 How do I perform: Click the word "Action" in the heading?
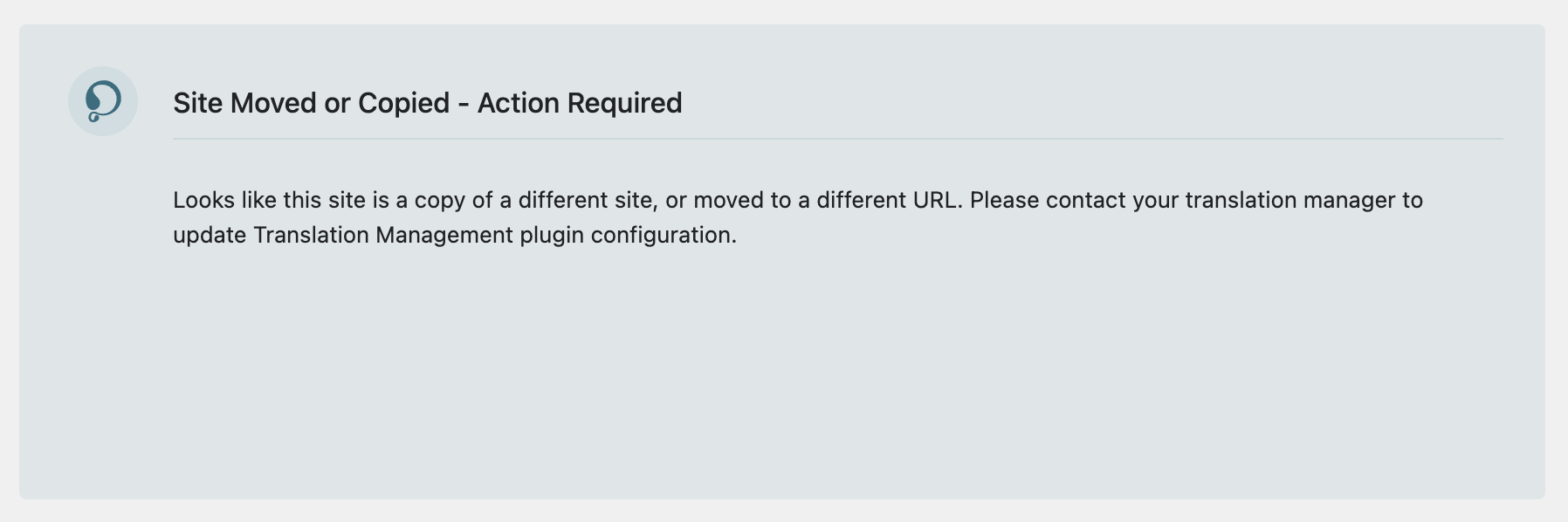click(519, 103)
